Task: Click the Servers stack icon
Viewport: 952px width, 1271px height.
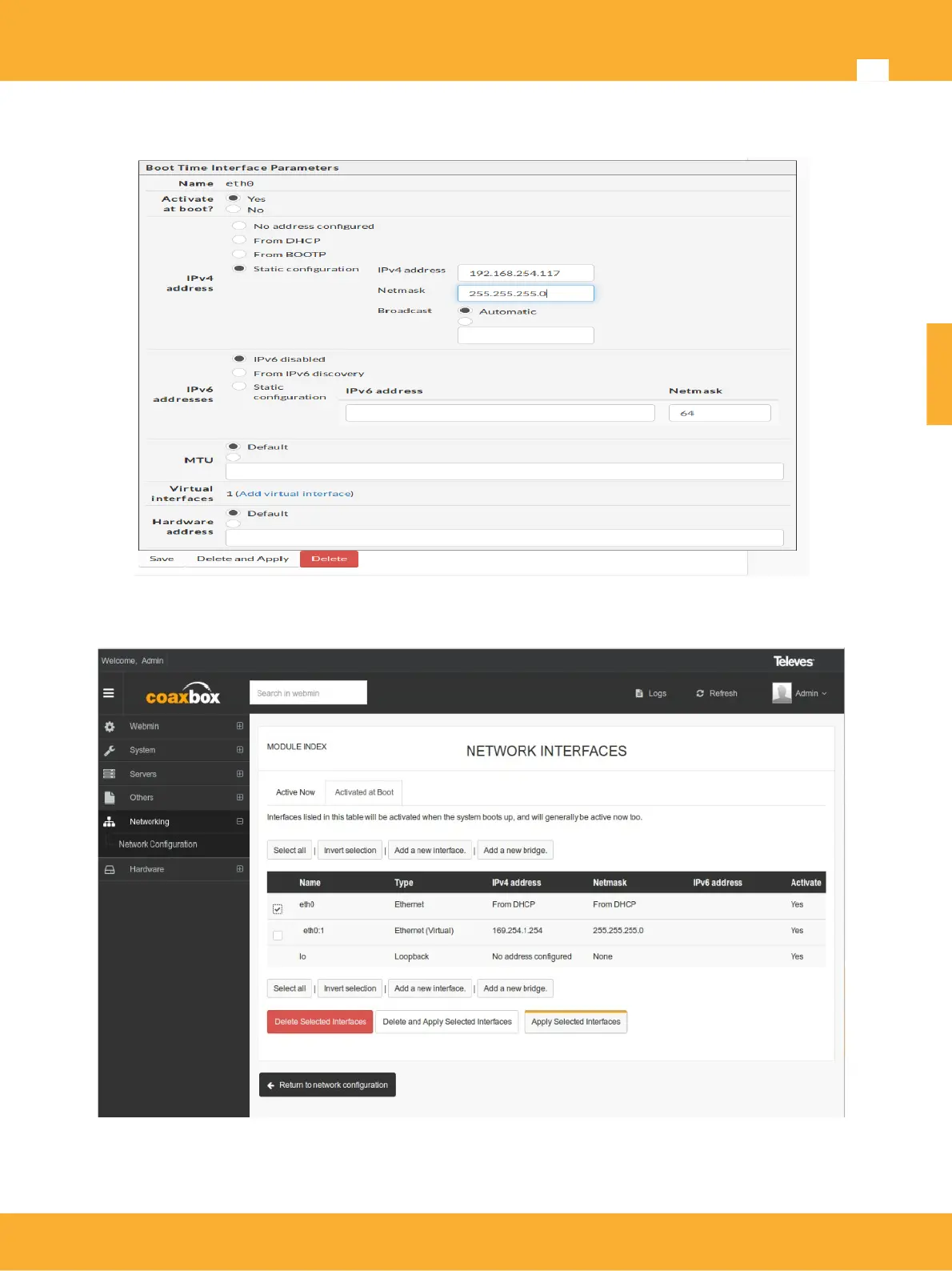Action: pyautogui.click(x=110, y=774)
